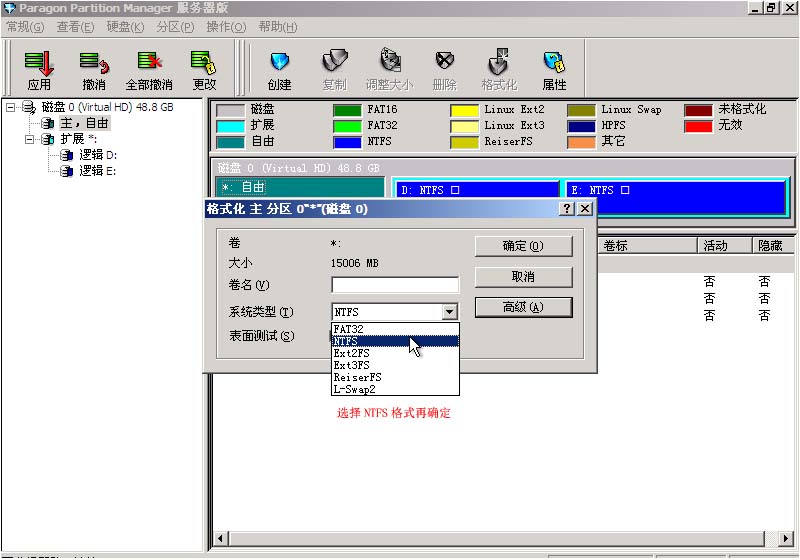Select the *: 自由 free space block
The height and width of the screenshot is (560, 800).
301,187
